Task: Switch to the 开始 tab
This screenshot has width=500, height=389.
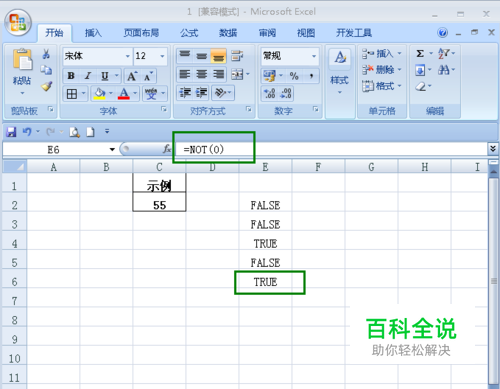Action: pos(54,33)
